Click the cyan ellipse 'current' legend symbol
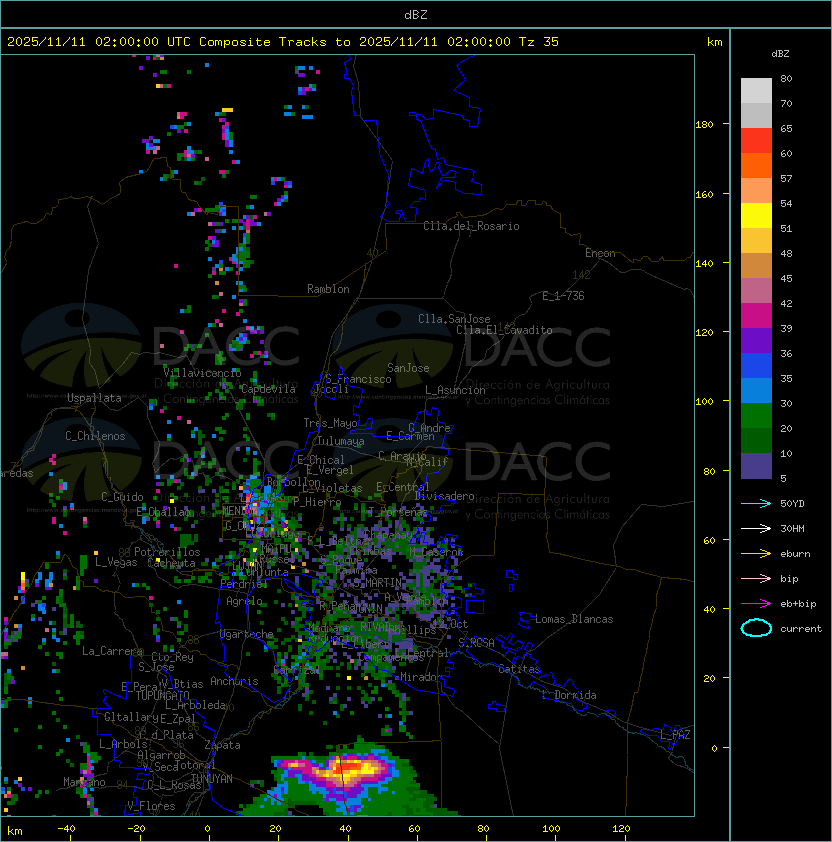The image size is (832, 842). click(756, 628)
